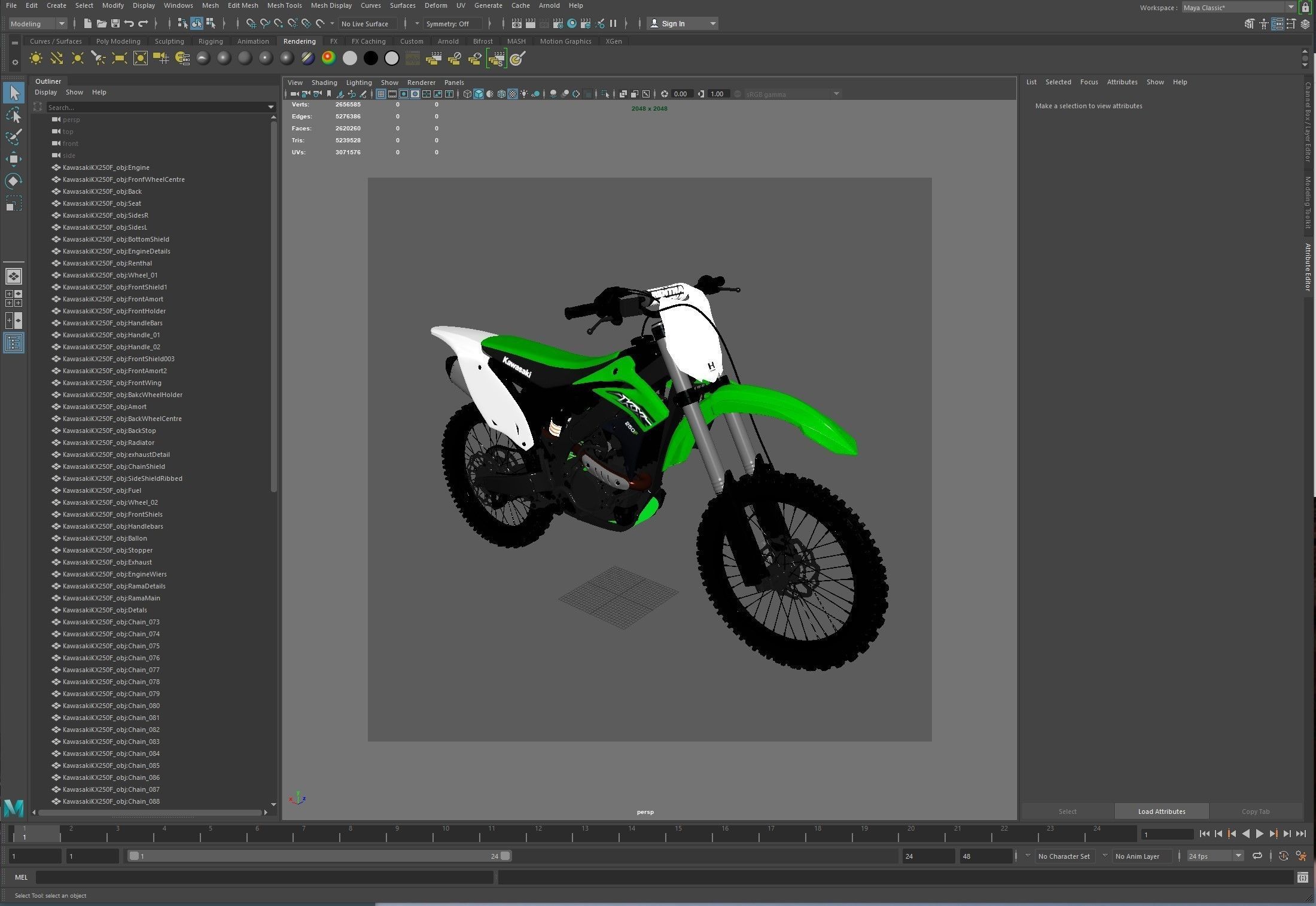Create an area light from the shelf
The image size is (1316, 906).
coord(120,58)
